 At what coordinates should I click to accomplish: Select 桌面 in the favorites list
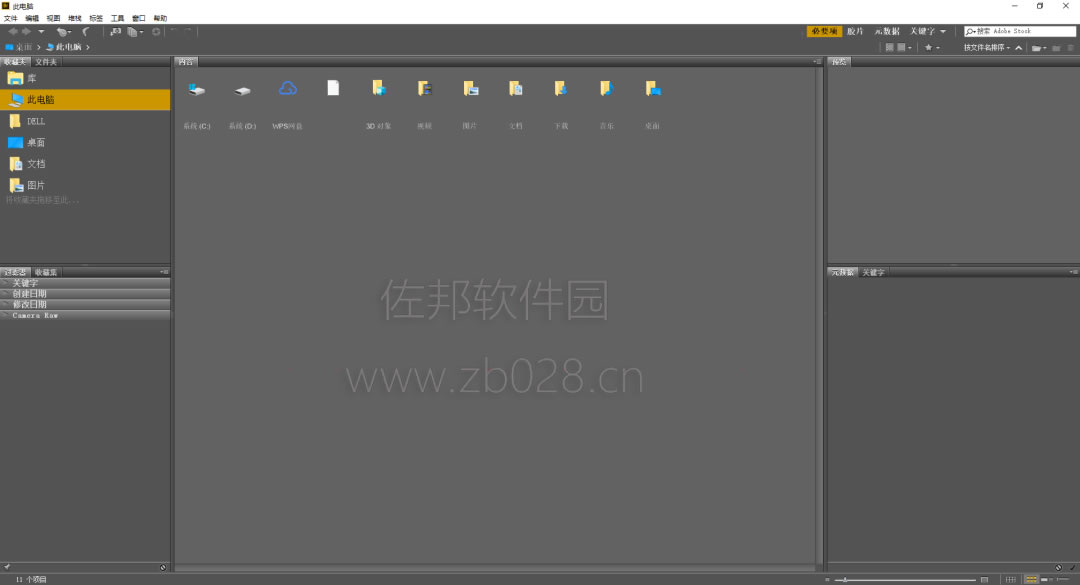(x=85, y=143)
